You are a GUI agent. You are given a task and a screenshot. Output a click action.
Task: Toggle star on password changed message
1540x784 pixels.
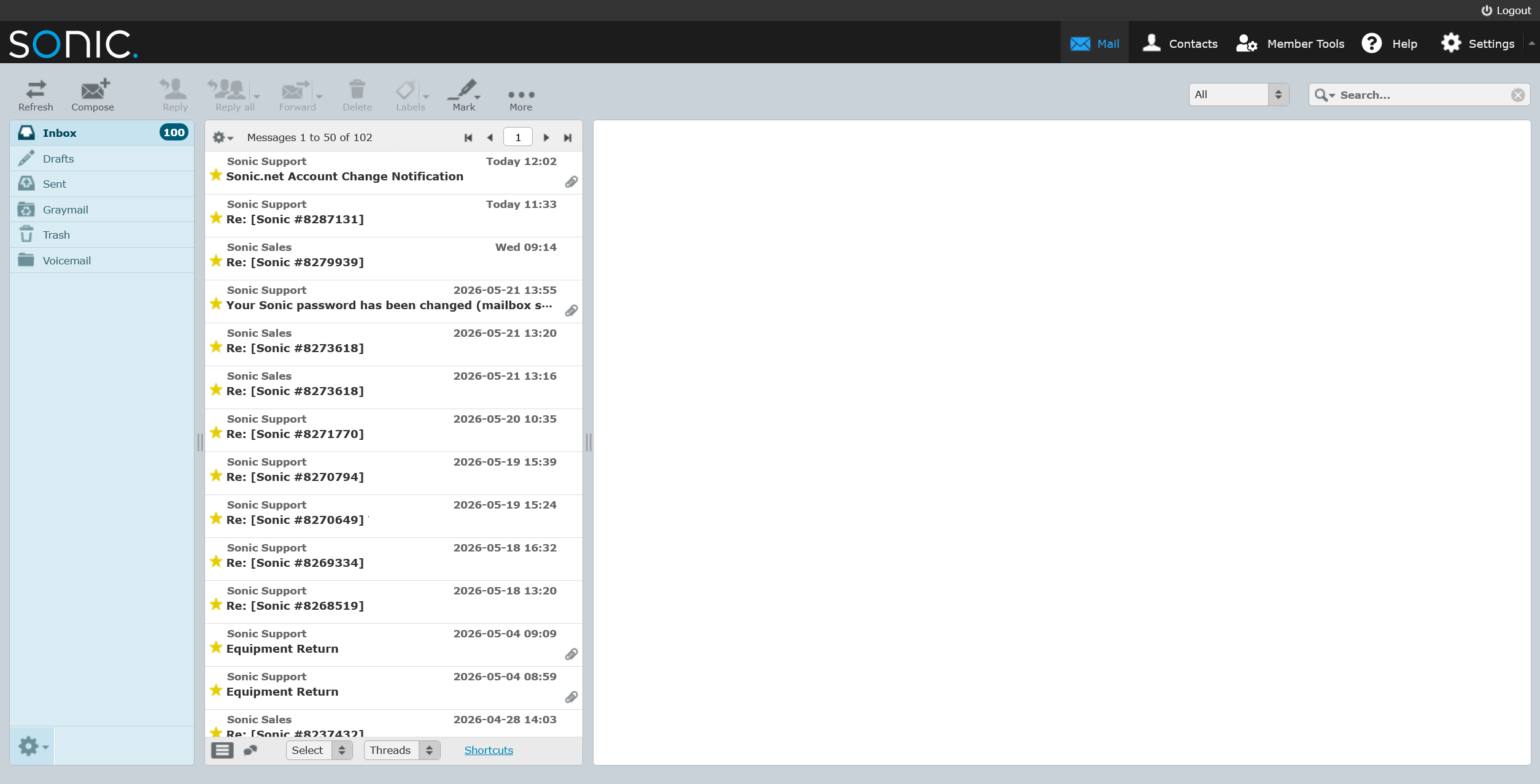click(x=216, y=304)
